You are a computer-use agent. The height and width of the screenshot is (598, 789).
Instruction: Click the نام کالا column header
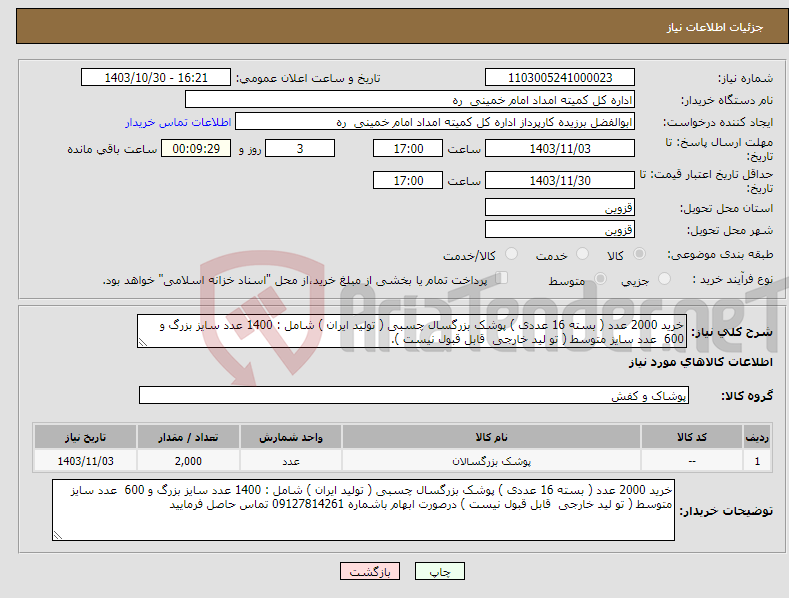tap(491, 437)
